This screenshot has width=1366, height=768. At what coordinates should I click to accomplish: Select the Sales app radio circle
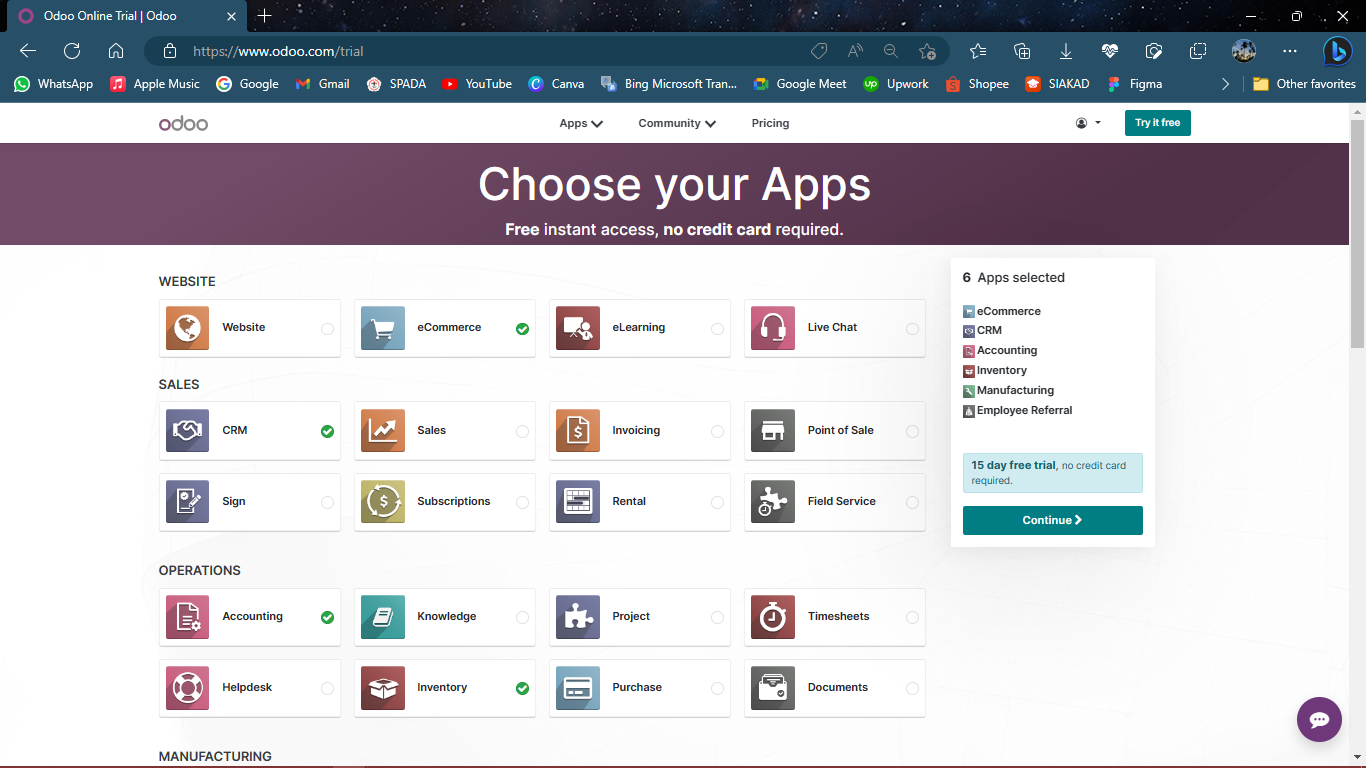coord(522,432)
